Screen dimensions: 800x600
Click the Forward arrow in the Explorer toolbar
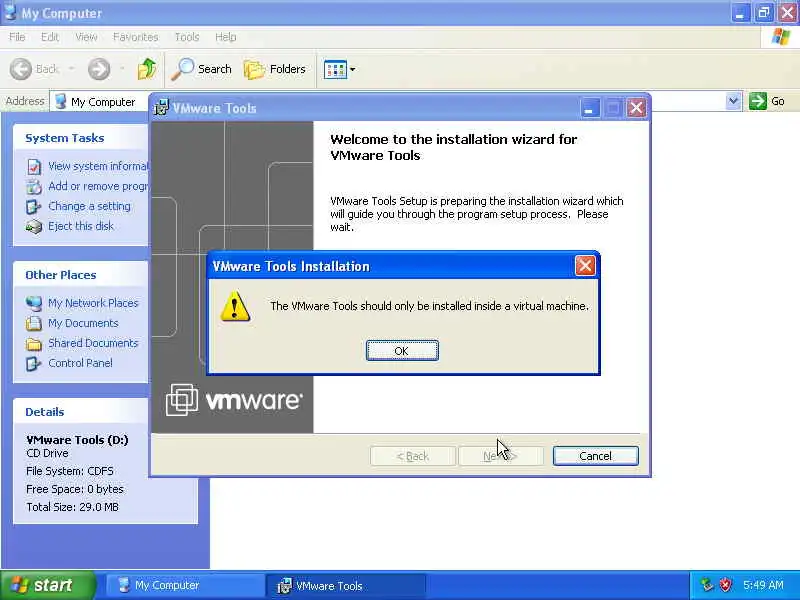(x=99, y=69)
